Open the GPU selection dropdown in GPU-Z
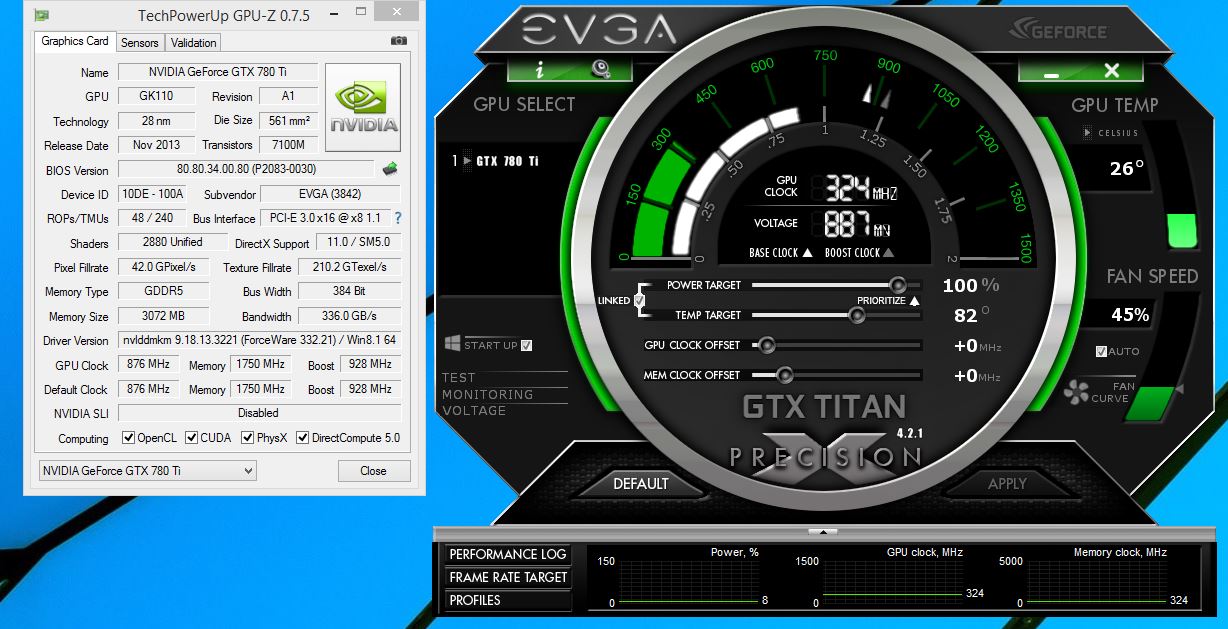This screenshot has height=629, width=1228. point(147,470)
